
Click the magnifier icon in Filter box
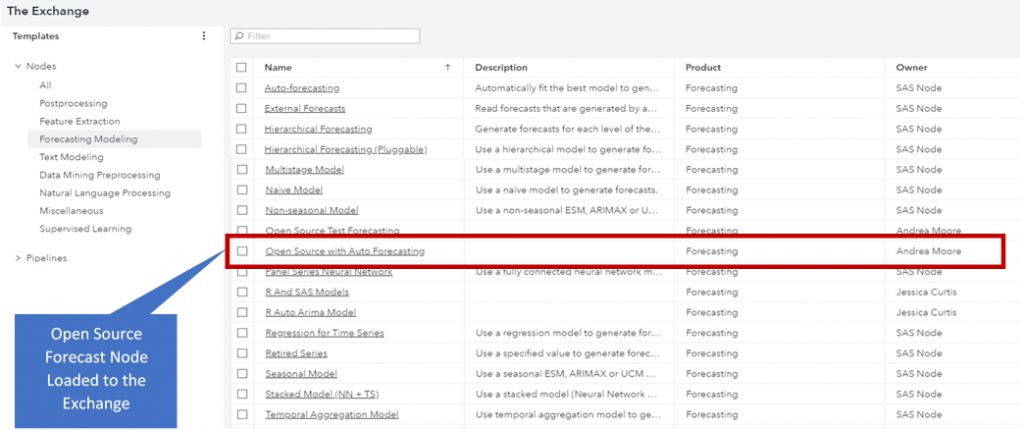pos(239,36)
